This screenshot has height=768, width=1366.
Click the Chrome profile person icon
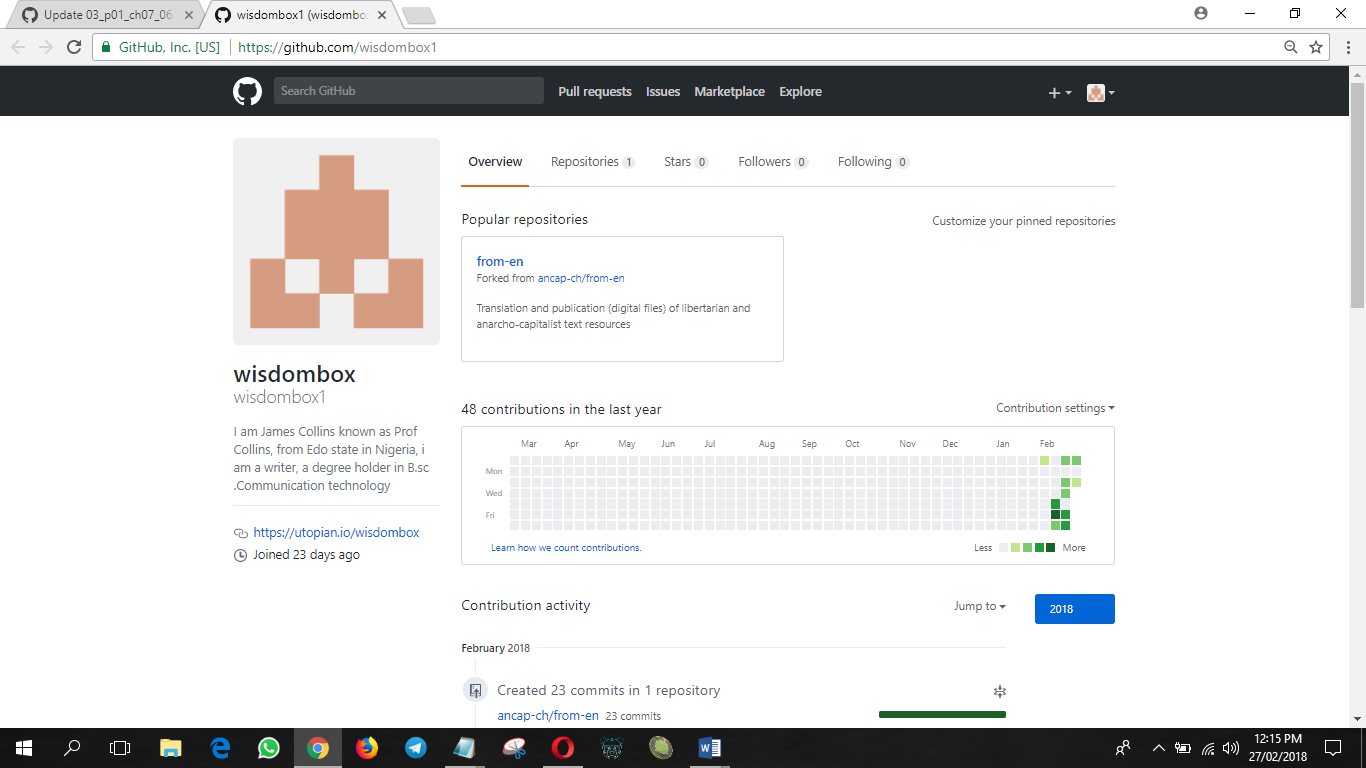coord(1201,13)
